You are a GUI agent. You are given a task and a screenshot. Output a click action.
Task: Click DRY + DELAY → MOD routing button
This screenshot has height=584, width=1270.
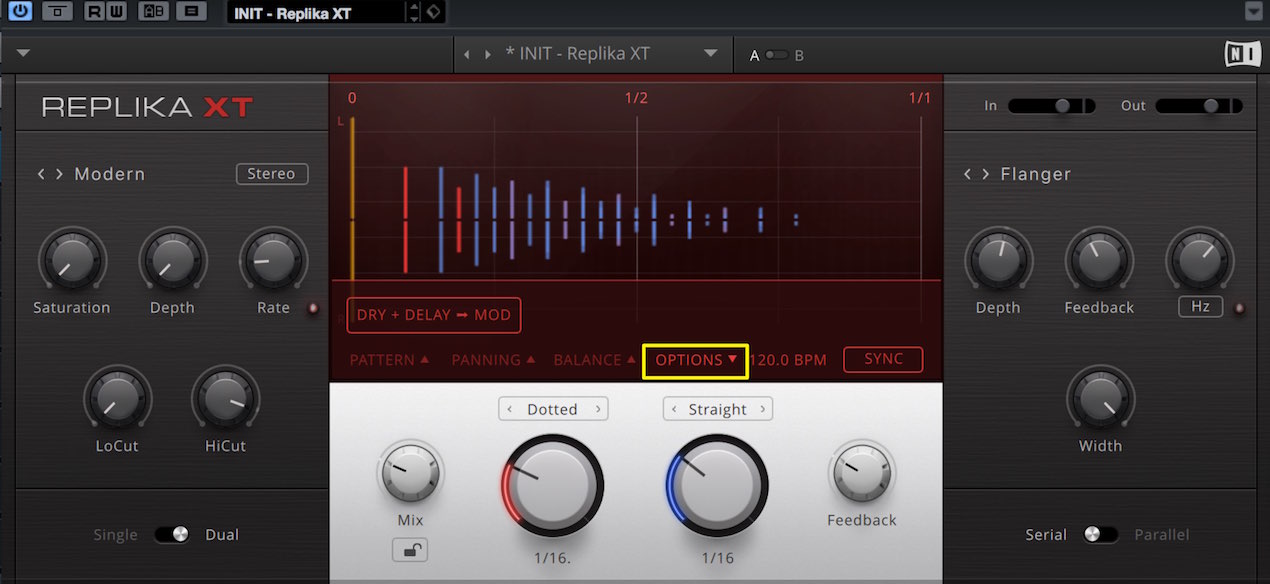click(434, 315)
